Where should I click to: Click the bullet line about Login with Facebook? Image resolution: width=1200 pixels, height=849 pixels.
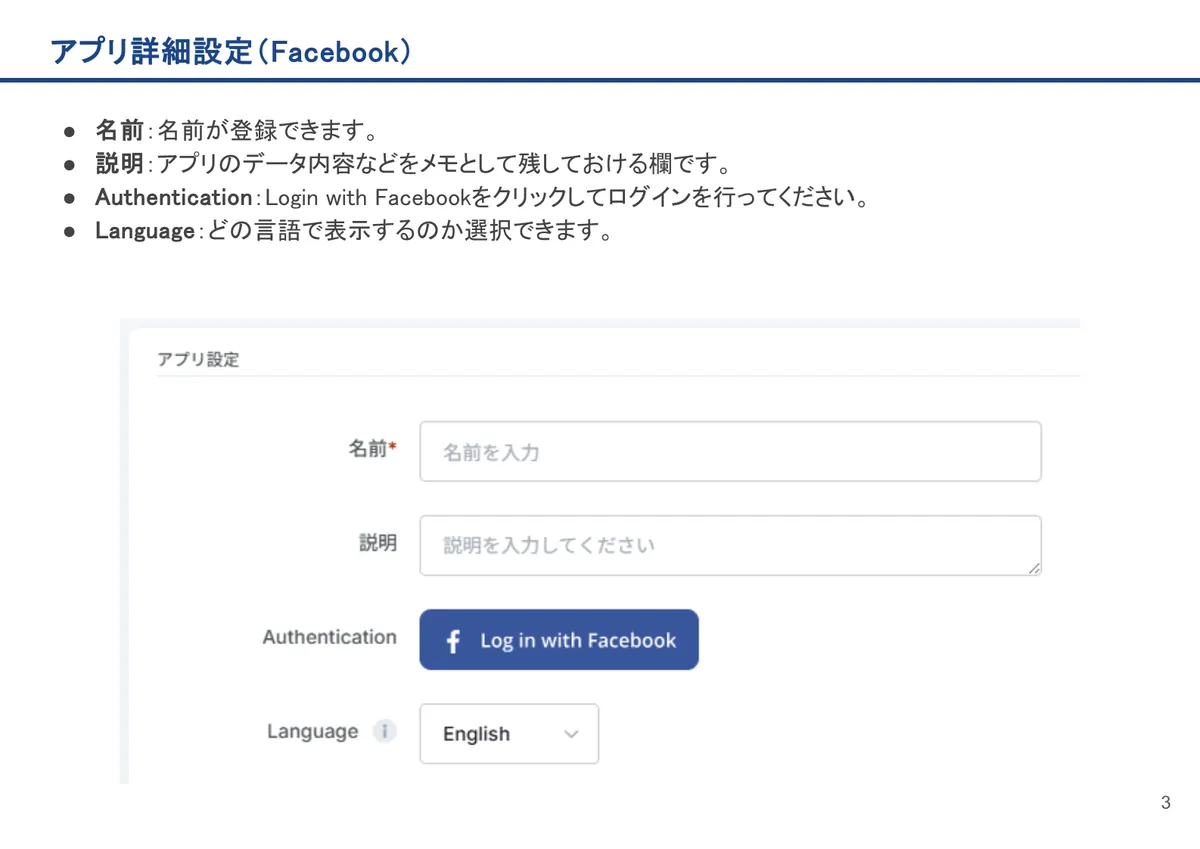[x=481, y=197]
